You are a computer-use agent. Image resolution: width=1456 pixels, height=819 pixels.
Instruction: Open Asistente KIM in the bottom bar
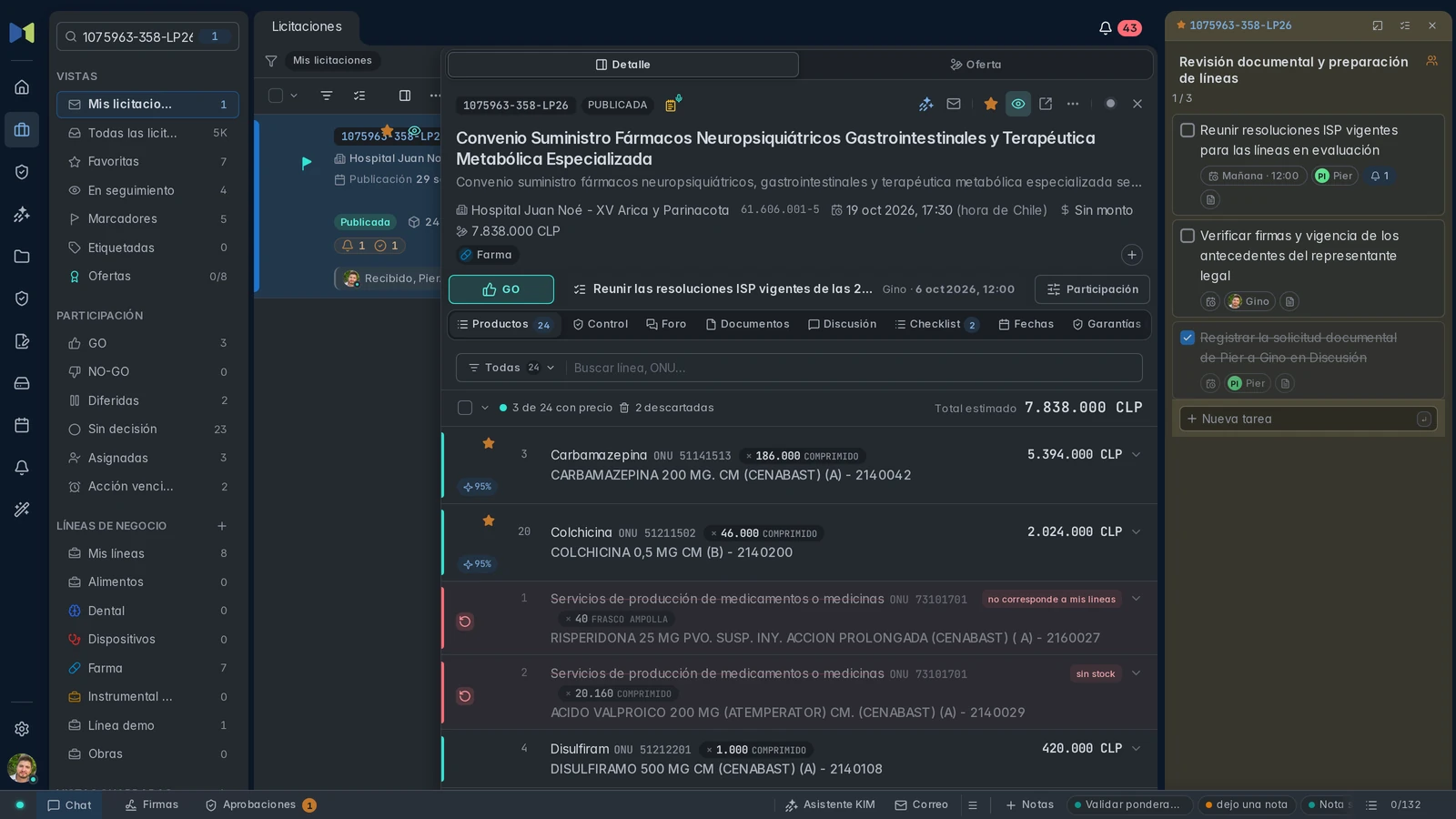[x=830, y=805]
